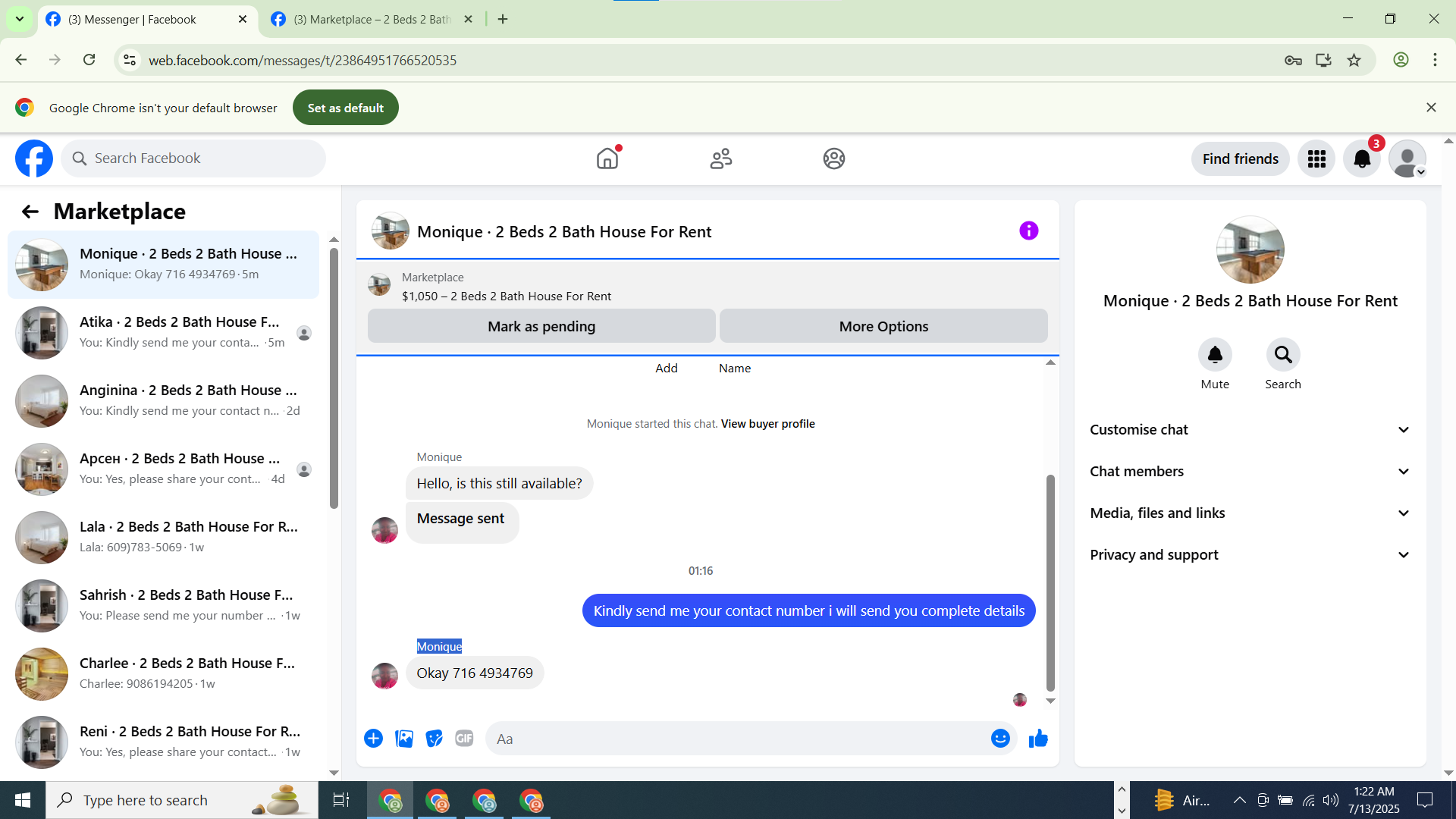
Task: Open sticker picker icon
Action: [x=434, y=739]
